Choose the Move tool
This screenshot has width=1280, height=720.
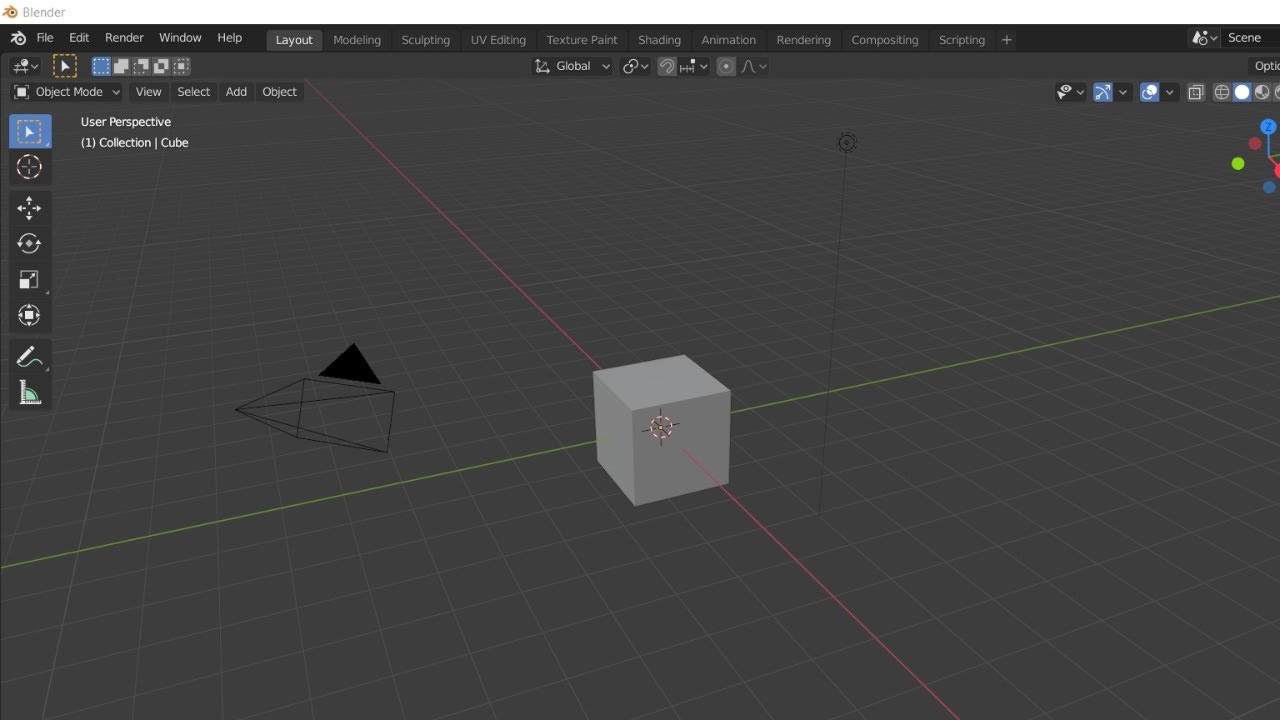pyautogui.click(x=29, y=208)
